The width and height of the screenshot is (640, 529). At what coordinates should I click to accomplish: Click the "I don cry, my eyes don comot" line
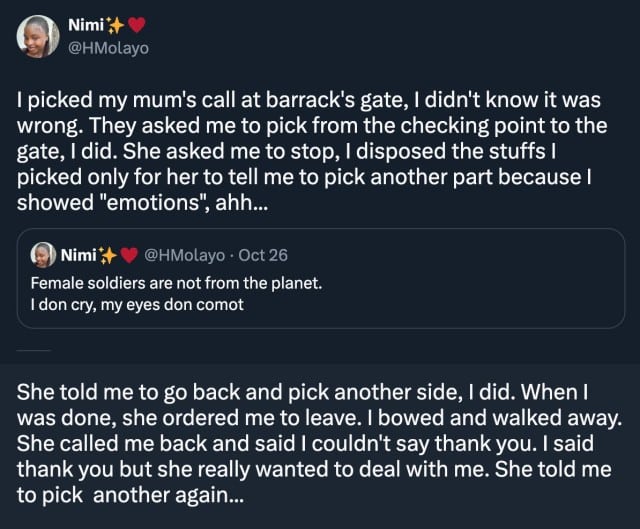click(x=137, y=303)
